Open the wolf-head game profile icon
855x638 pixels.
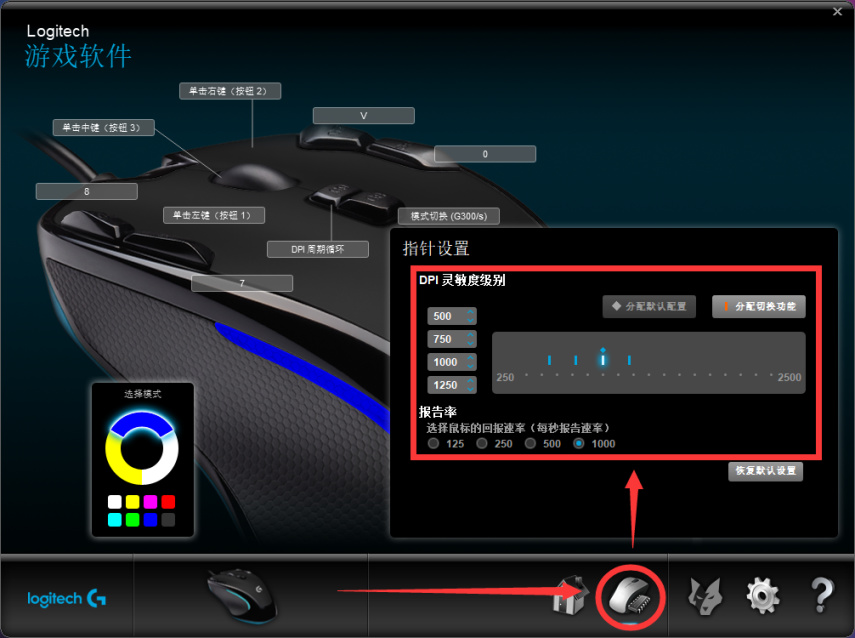(x=706, y=596)
